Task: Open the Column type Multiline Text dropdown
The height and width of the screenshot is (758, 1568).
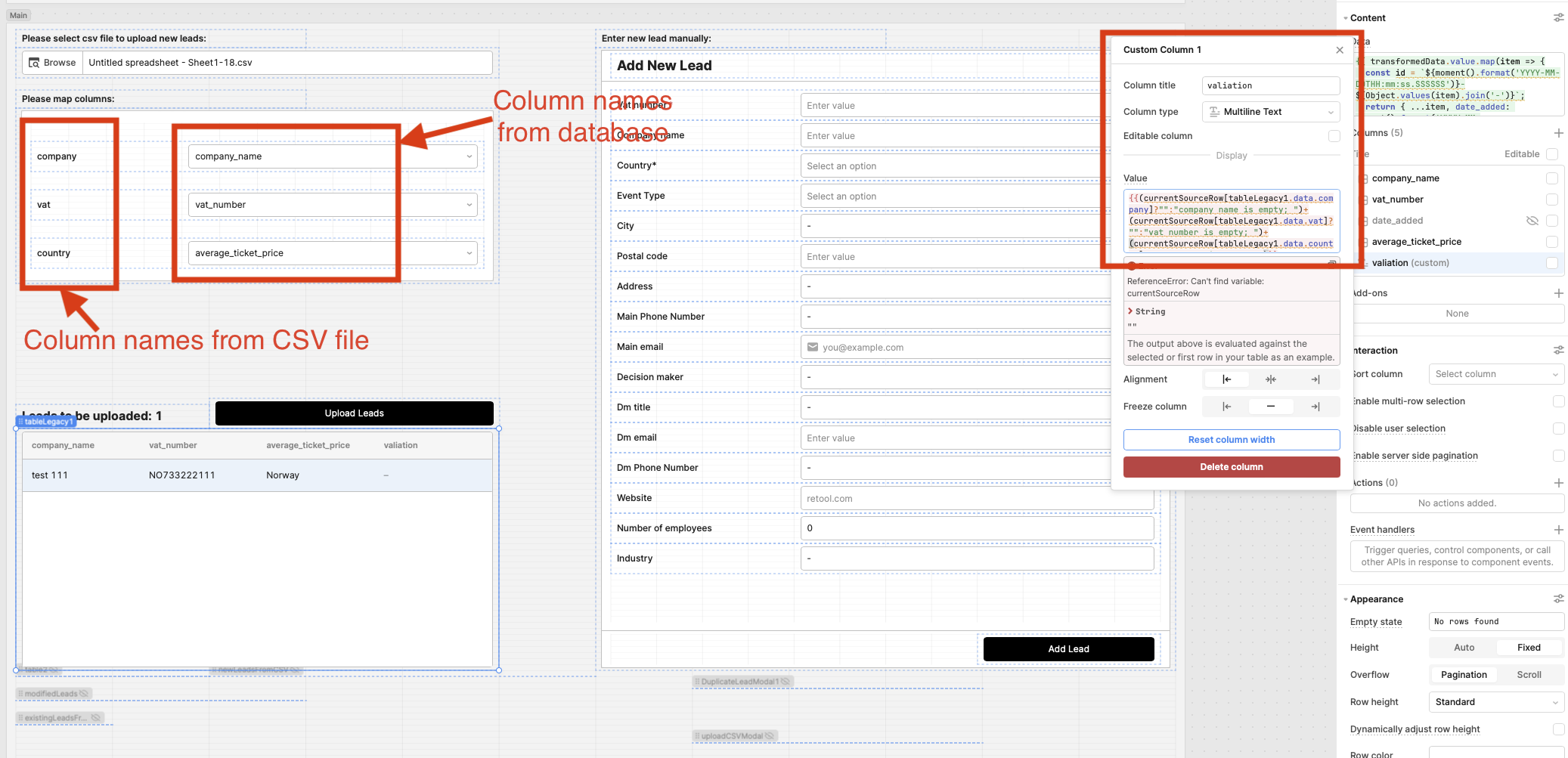Action: tap(1270, 112)
